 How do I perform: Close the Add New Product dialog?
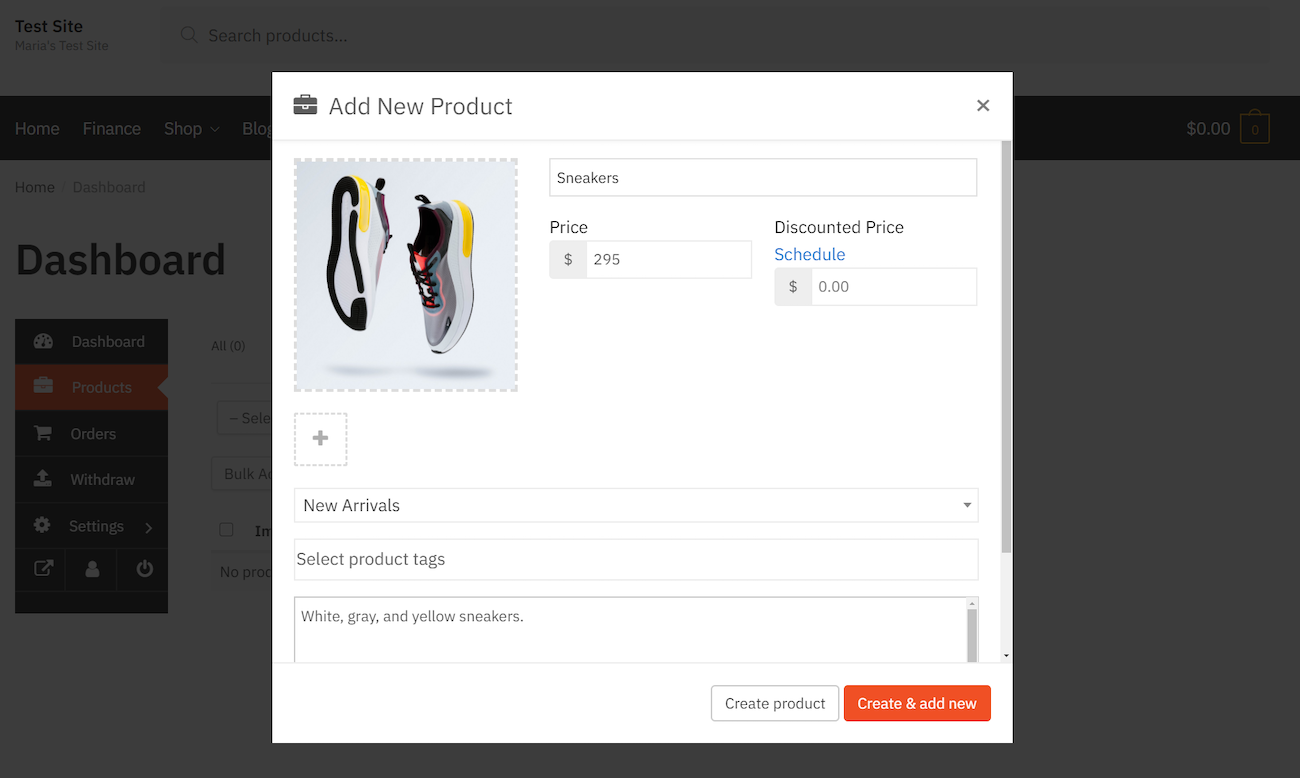(x=983, y=106)
